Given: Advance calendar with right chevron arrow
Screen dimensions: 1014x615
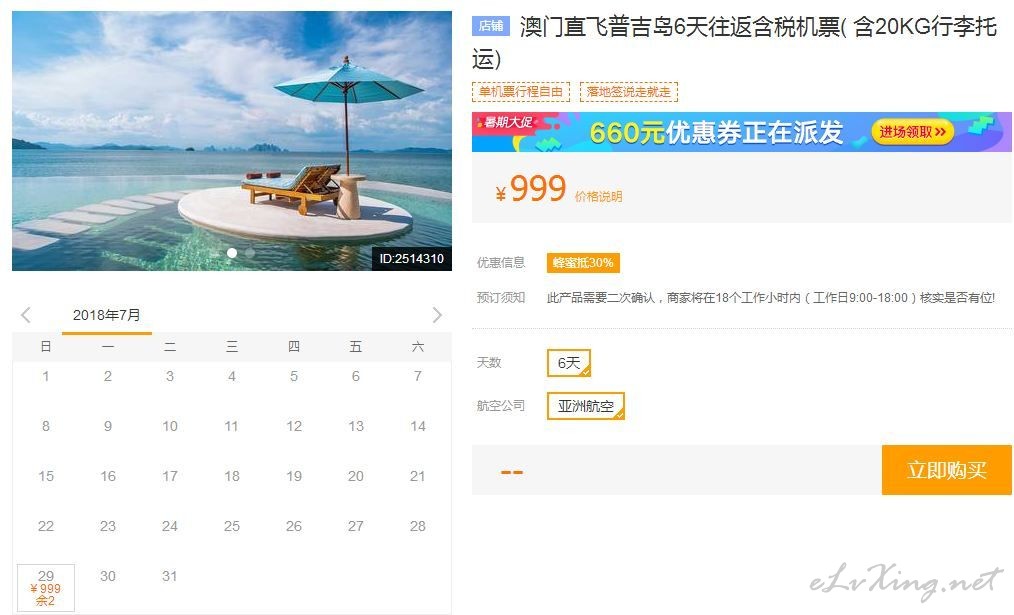Looking at the screenshot, I should [x=437, y=315].
